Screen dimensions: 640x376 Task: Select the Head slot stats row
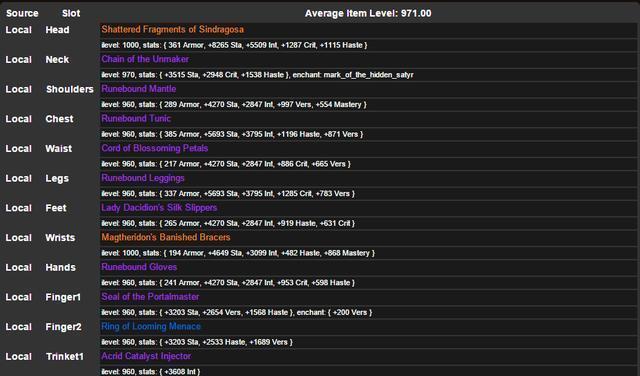[x=368, y=45]
